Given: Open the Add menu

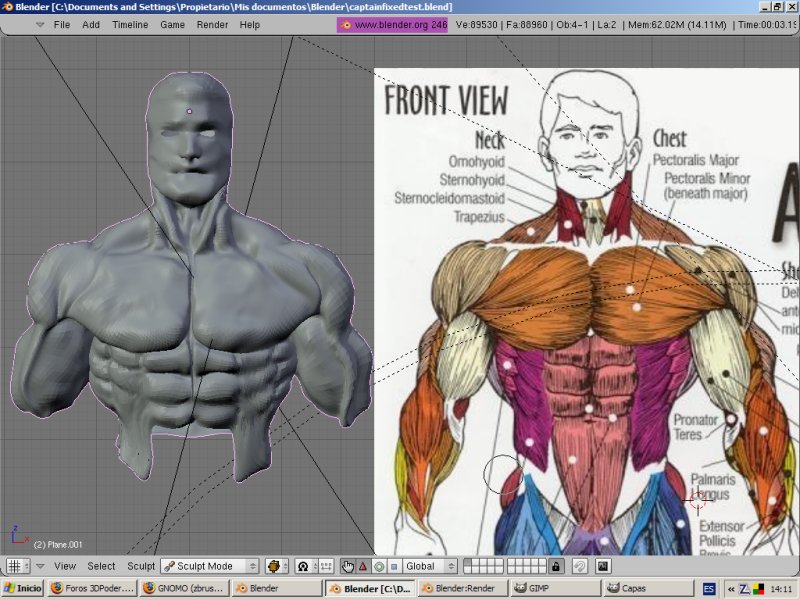Looking at the screenshot, I should point(91,24).
